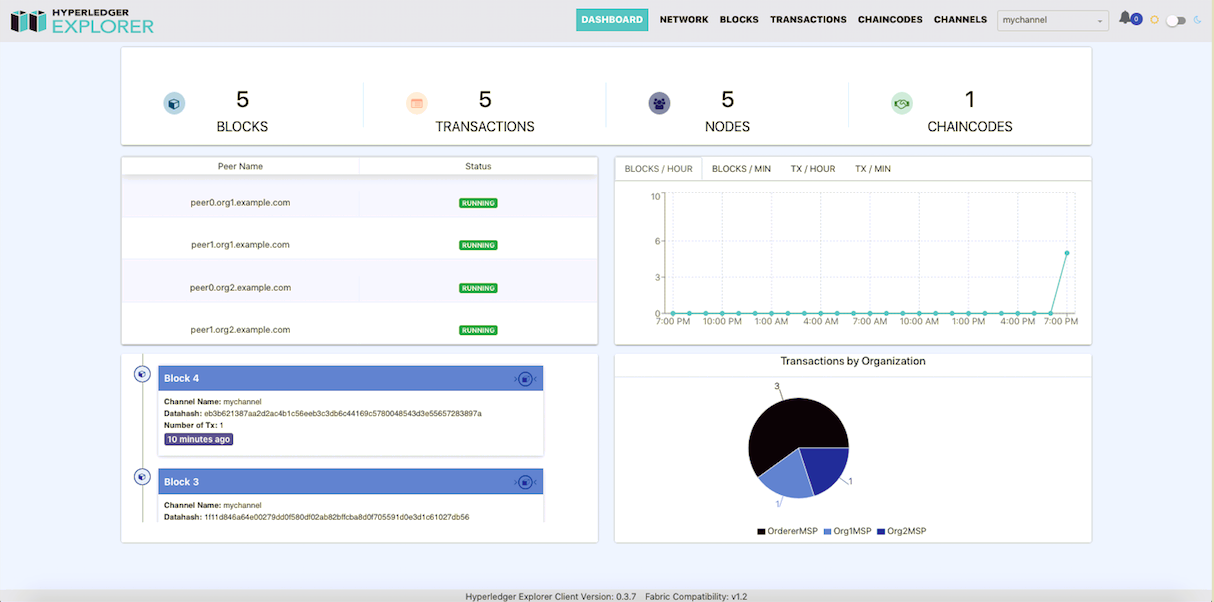Open the NETWORK menu item
This screenshot has width=1214, height=602.
(x=684, y=20)
